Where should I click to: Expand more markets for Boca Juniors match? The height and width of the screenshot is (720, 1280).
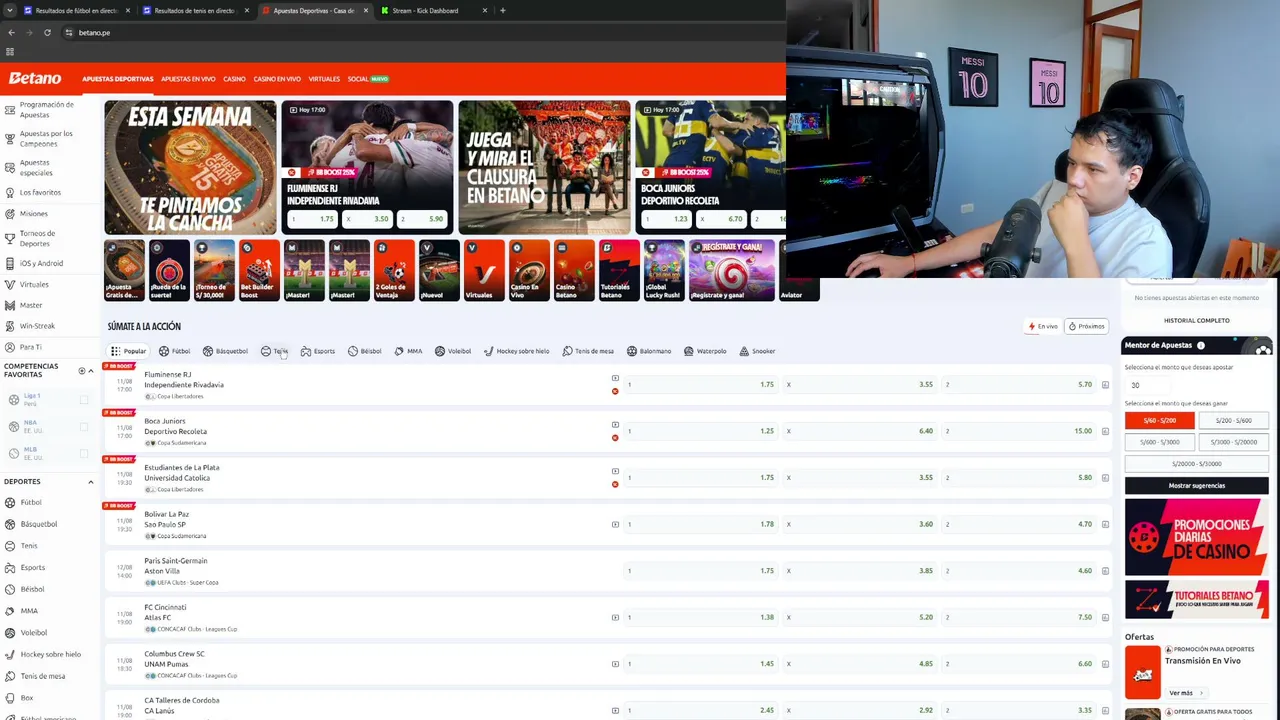click(x=1105, y=431)
